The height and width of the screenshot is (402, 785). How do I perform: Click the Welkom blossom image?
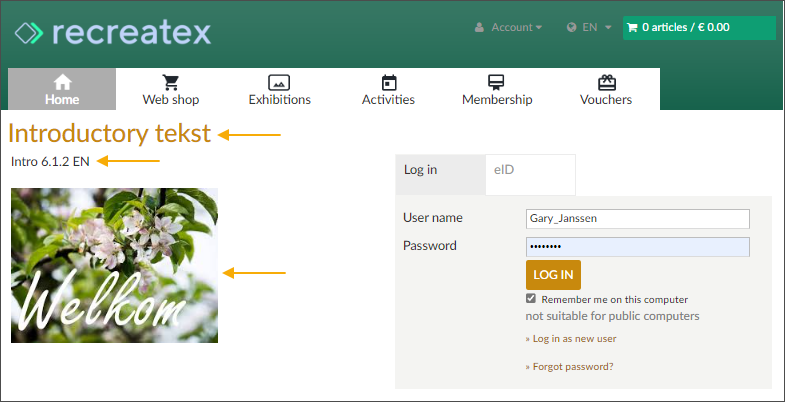pos(114,266)
